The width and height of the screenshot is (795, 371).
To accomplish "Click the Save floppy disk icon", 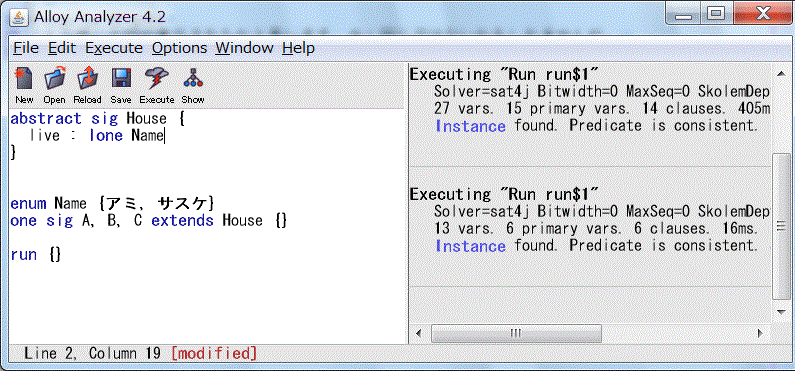I will point(121,86).
